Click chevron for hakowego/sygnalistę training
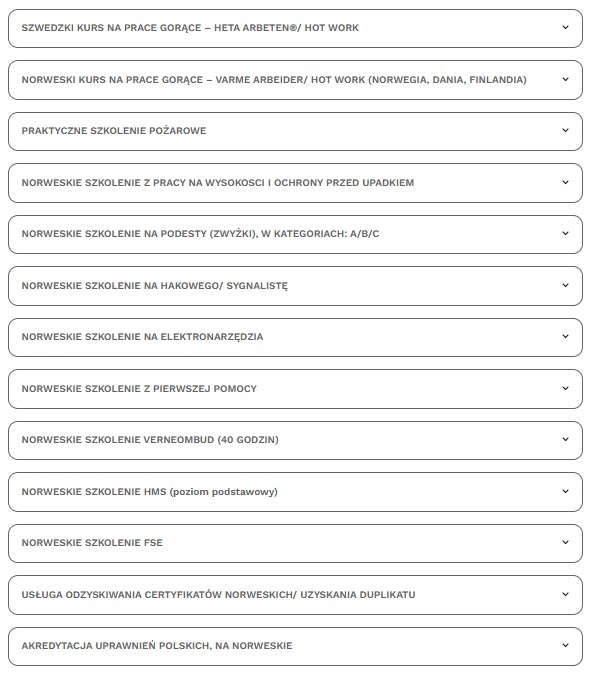Image resolution: width=600 pixels, height=695 pixels. coord(565,285)
